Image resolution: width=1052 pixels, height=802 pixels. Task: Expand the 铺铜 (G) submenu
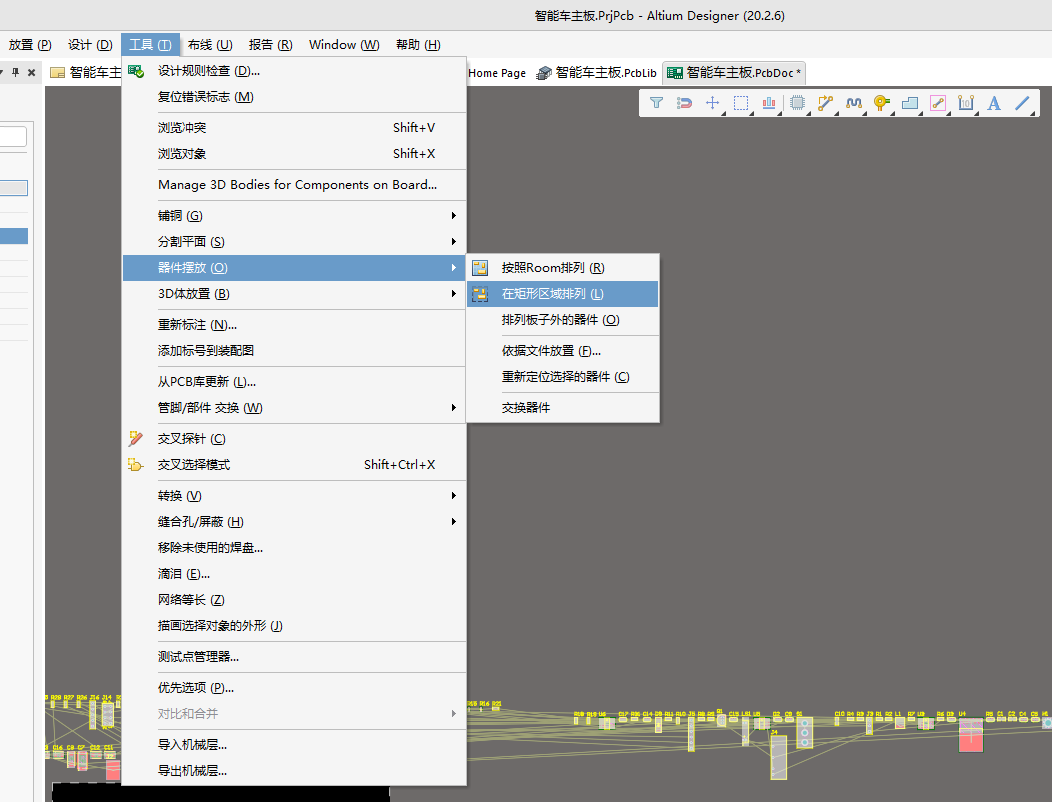[x=294, y=215]
